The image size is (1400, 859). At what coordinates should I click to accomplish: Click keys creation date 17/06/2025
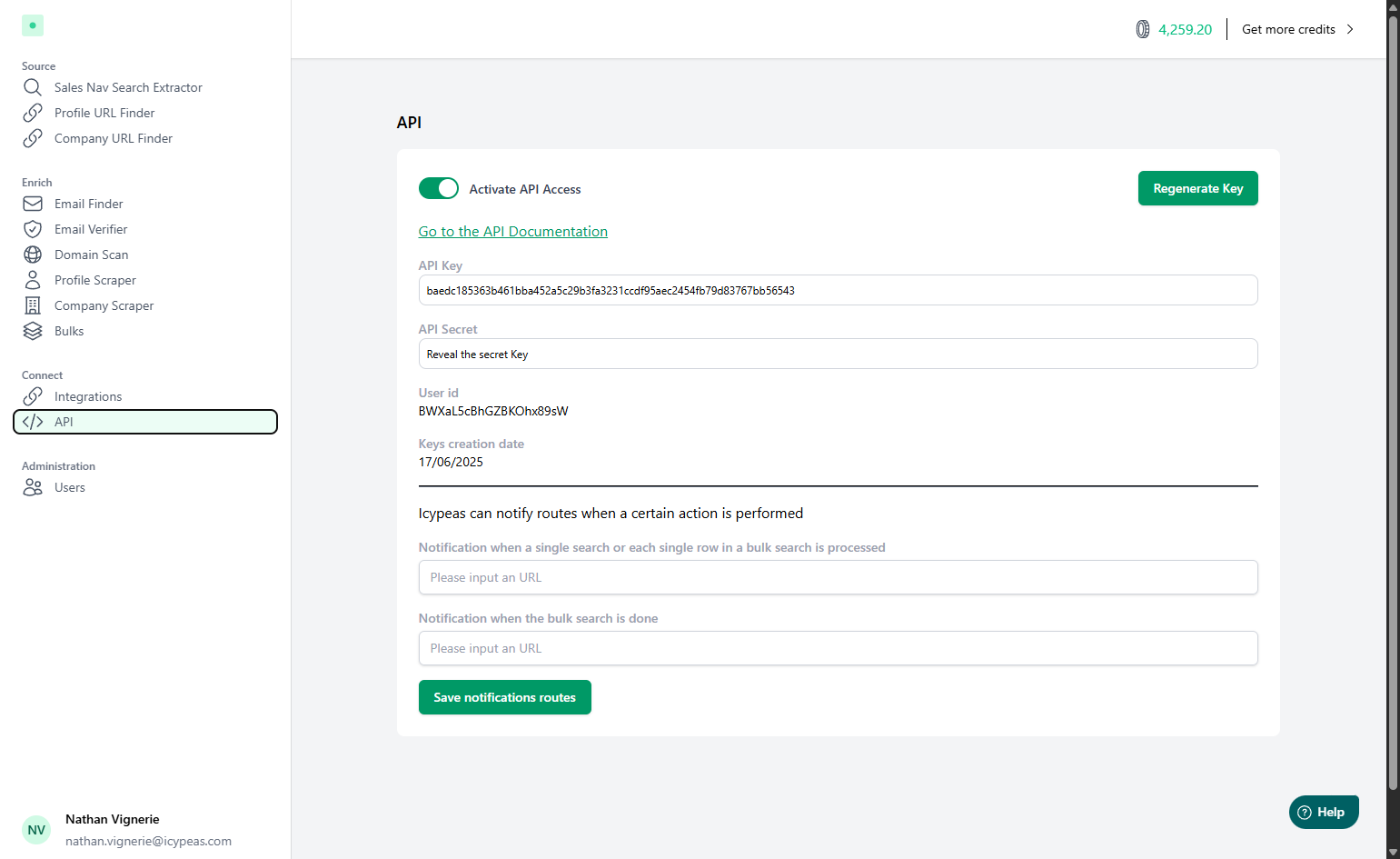coord(451,462)
